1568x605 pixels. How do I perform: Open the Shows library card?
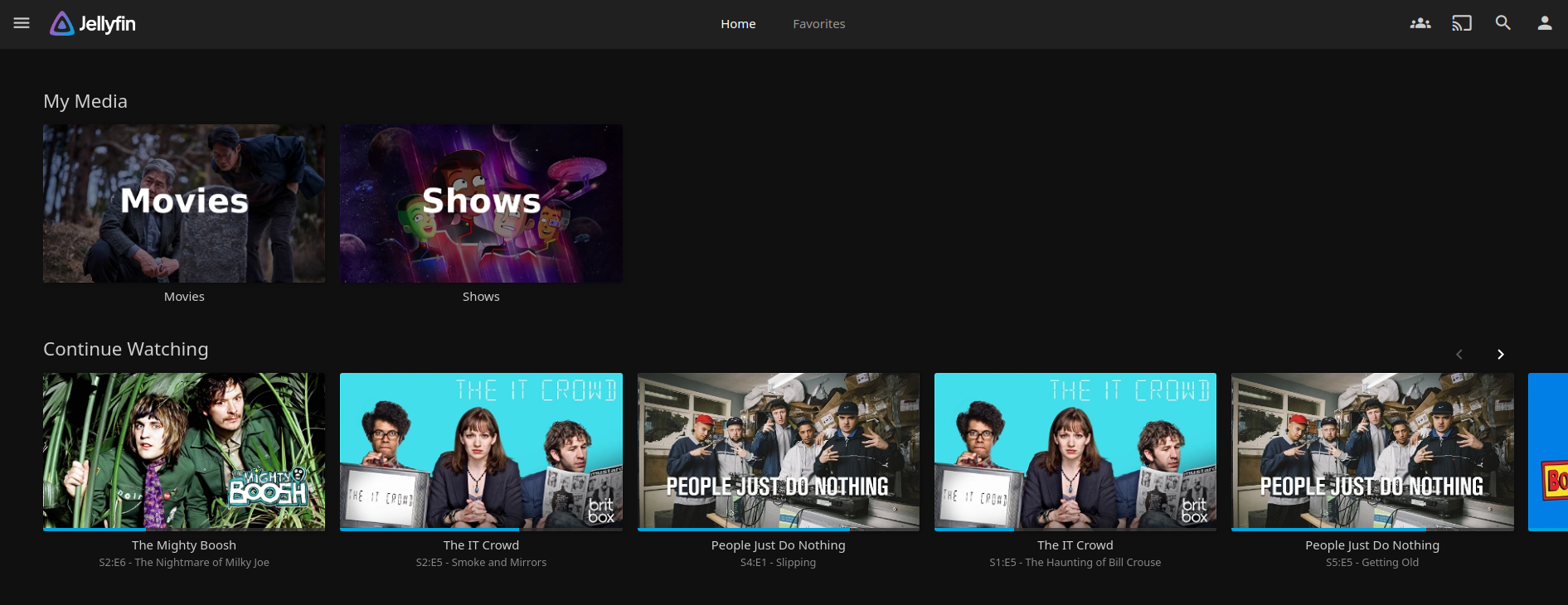(x=481, y=203)
